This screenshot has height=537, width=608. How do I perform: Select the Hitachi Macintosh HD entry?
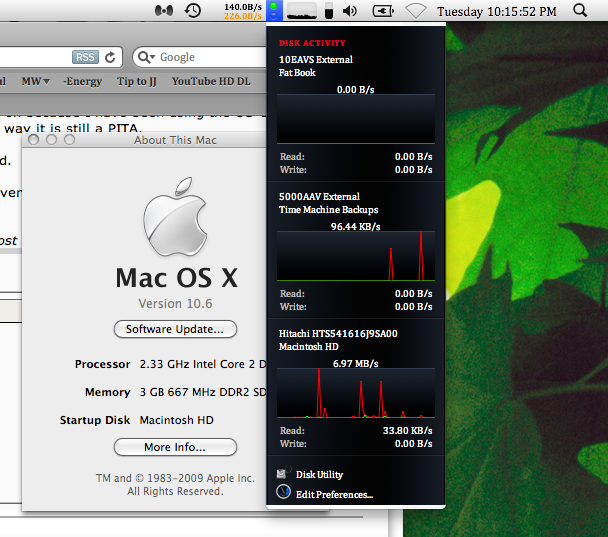pyautogui.click(x=338, y=340)
